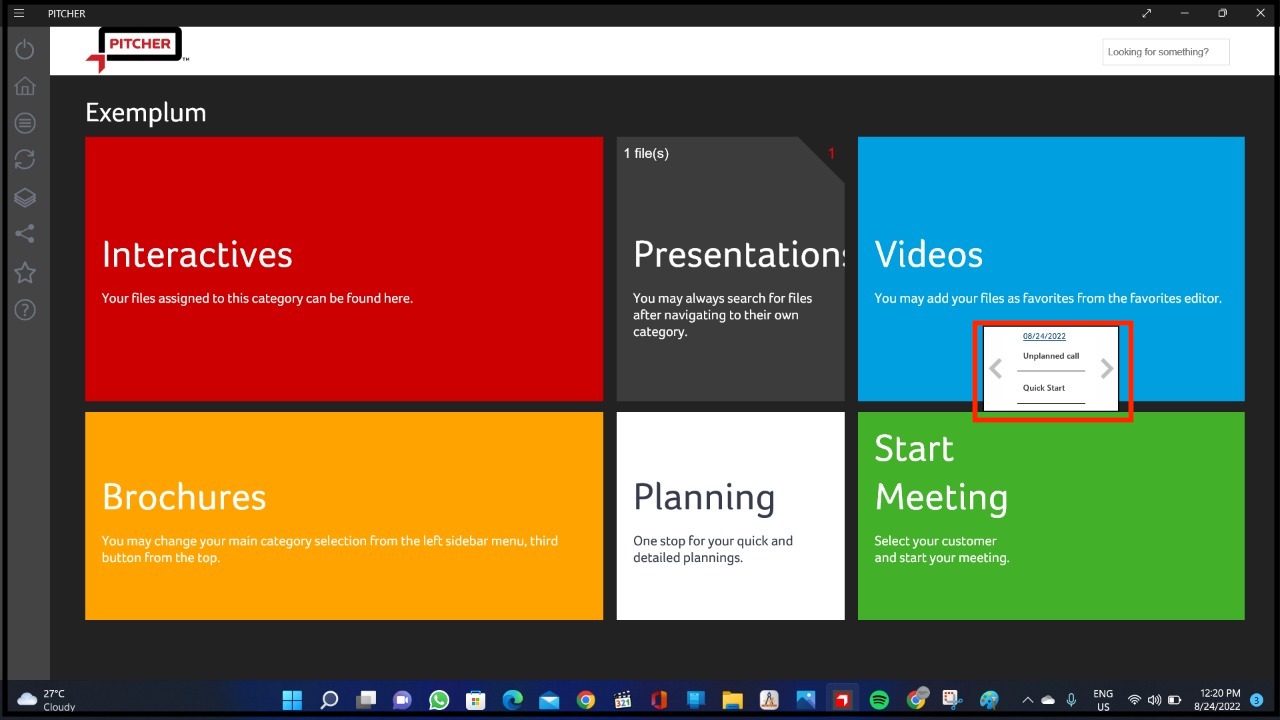The width and height of the screenshot is (1280, 720).
Task: Open the list menu icon in sidebar
Action: coord(25,122)
